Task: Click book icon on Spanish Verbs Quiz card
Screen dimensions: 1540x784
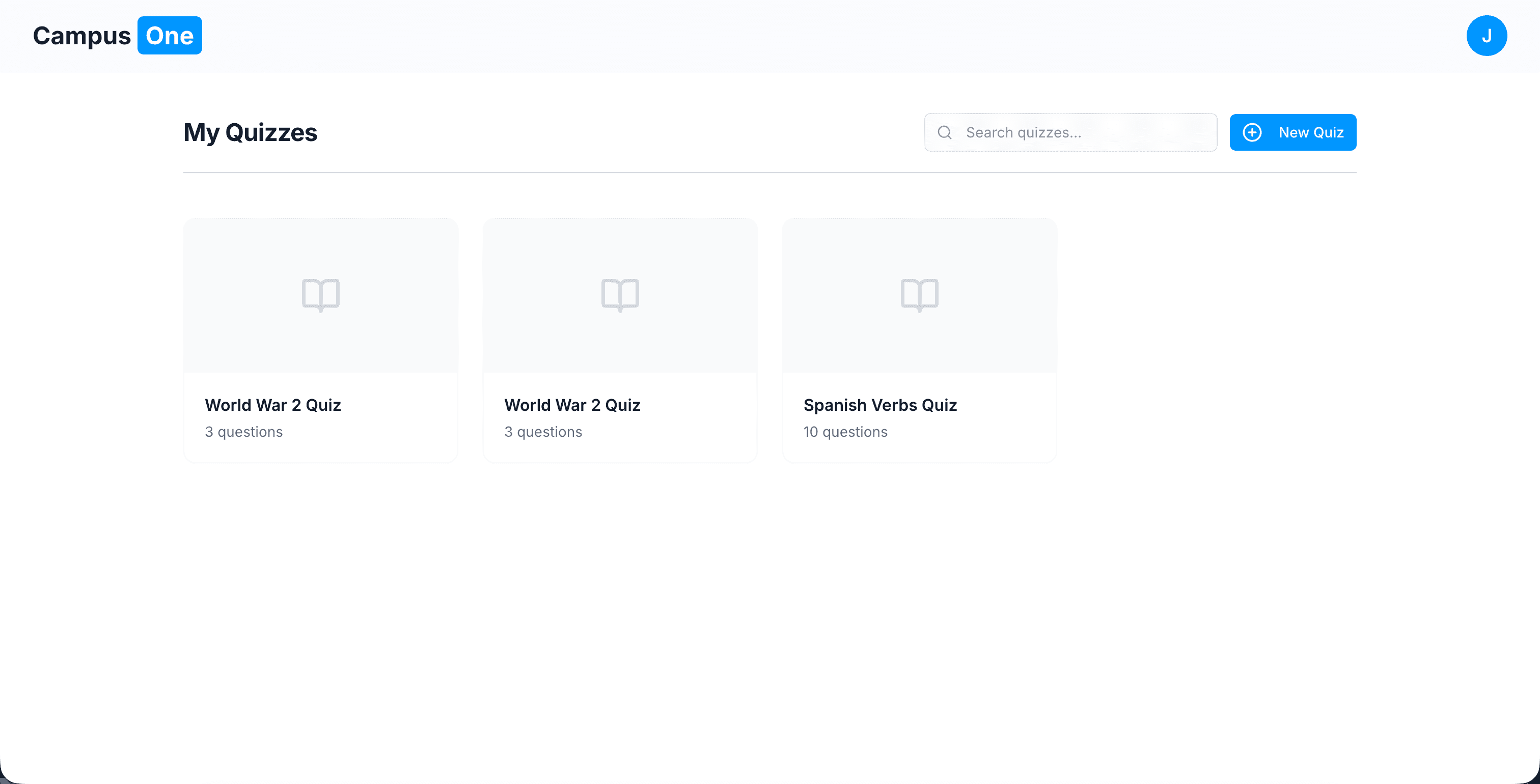Action: click(919, 295)
